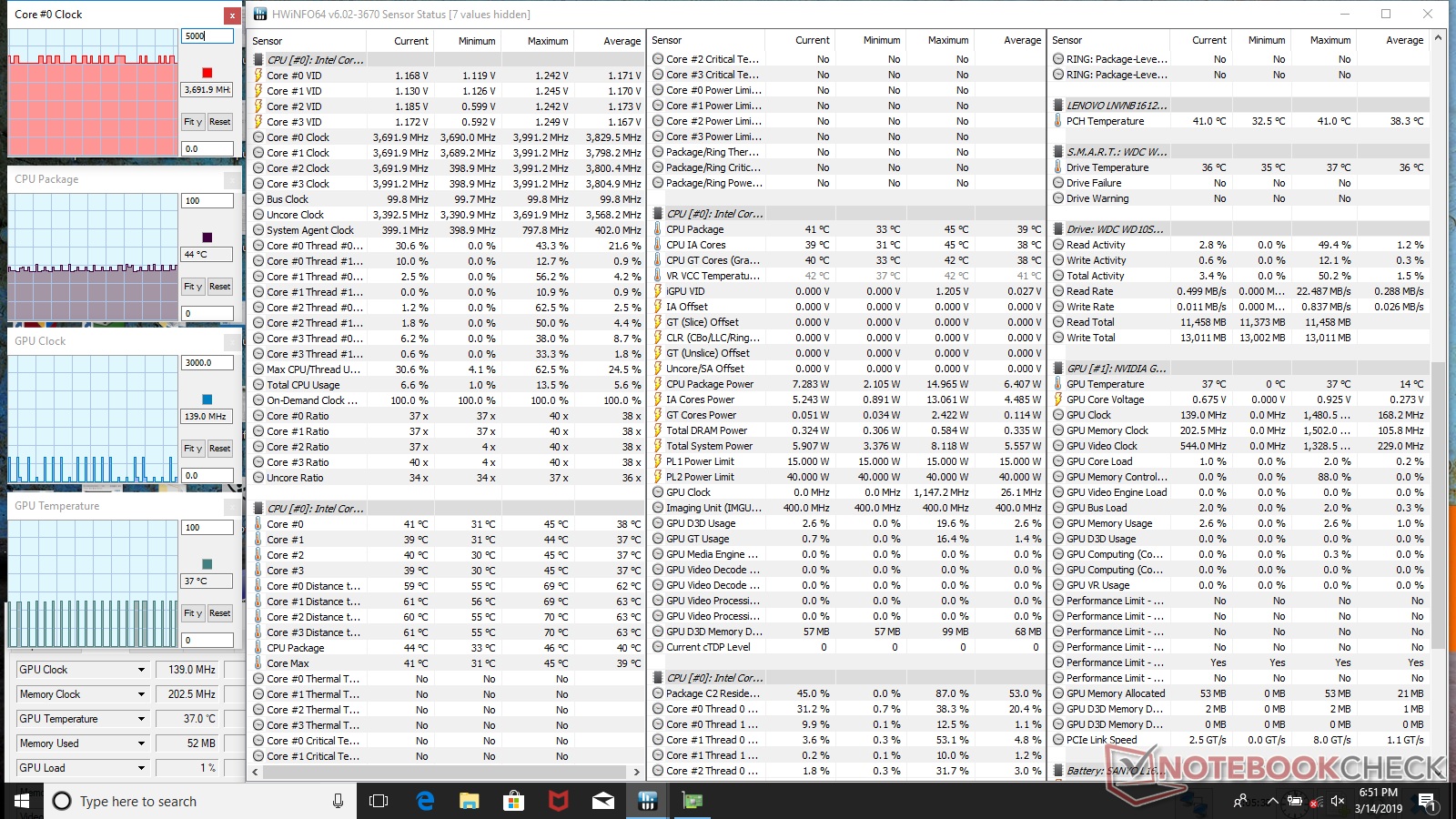1456x819 pixels.
Task: Click the Maximum column header in right panel
Action: (1325, 40)
